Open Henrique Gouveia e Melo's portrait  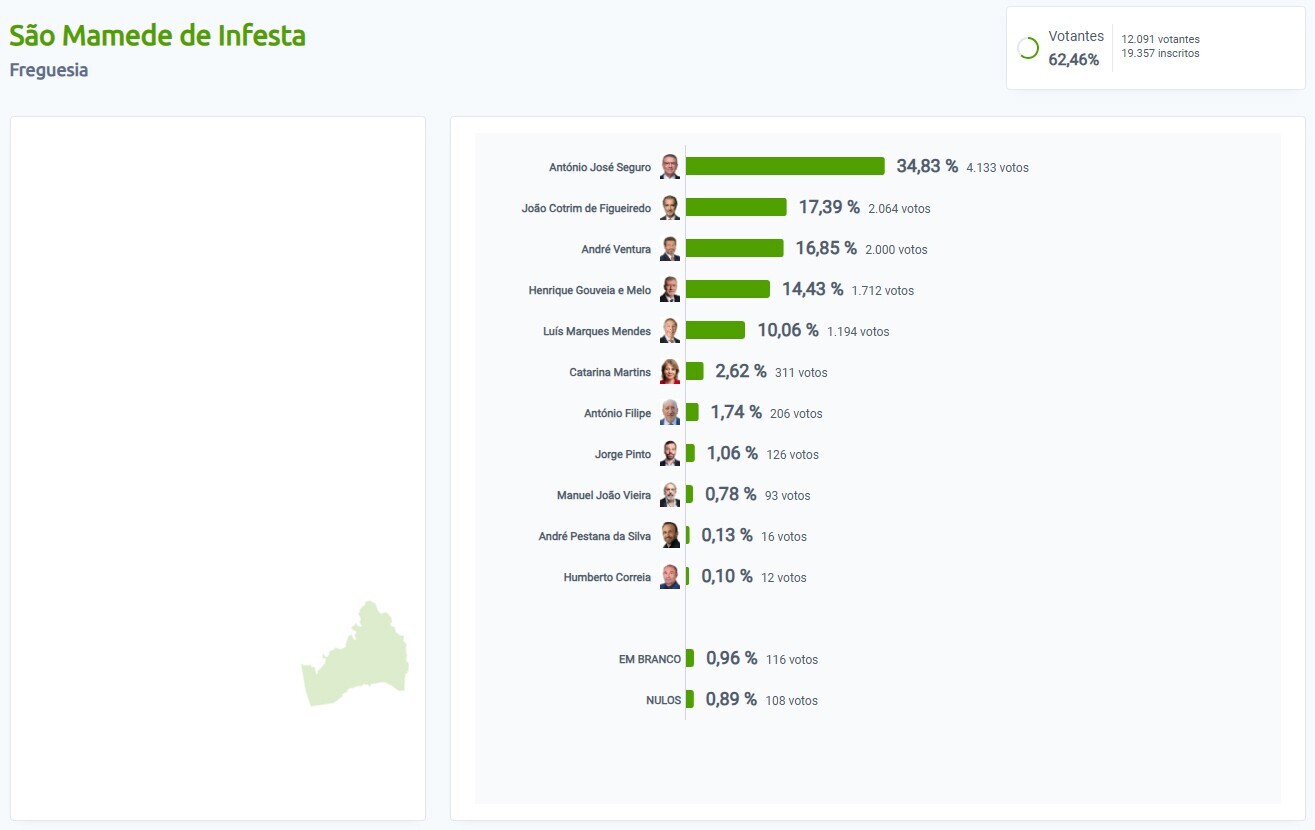click(670, 290)
